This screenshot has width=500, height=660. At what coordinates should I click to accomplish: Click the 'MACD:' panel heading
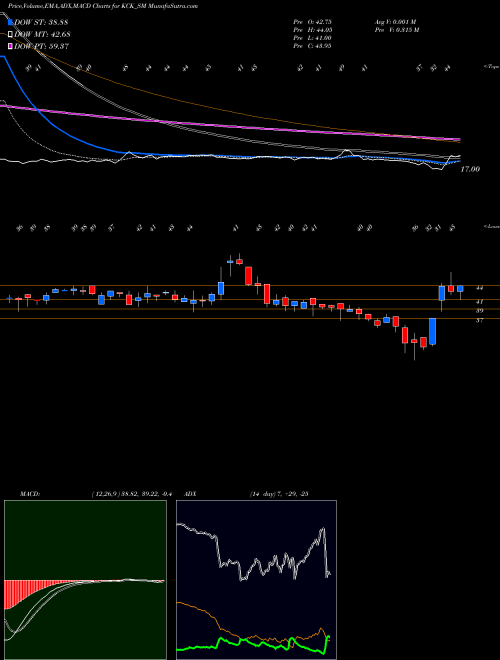[x=29, y=494]
